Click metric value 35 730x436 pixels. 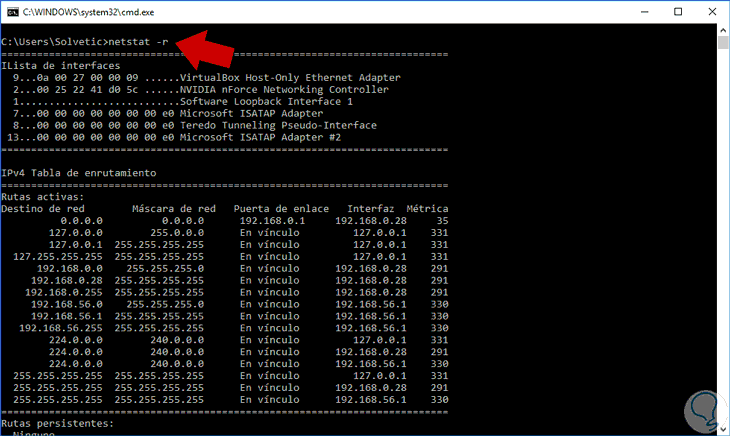(442, 221)
